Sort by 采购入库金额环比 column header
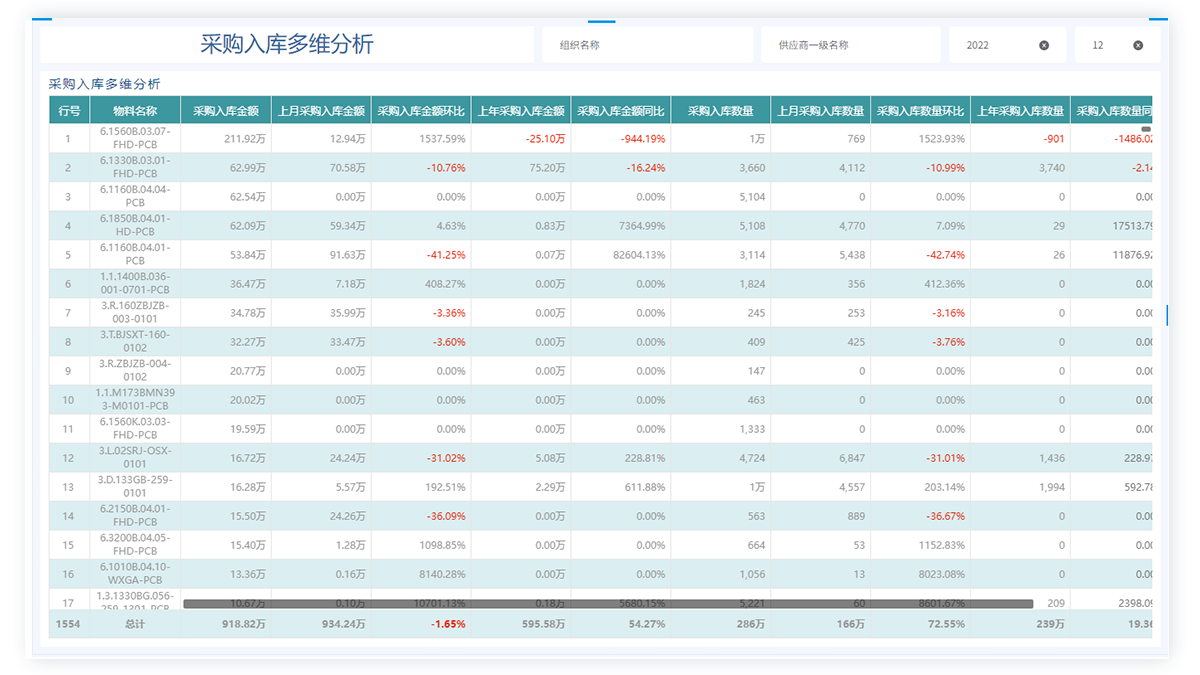The height and width of the screenshot is (675, 1200). [421, 111]
